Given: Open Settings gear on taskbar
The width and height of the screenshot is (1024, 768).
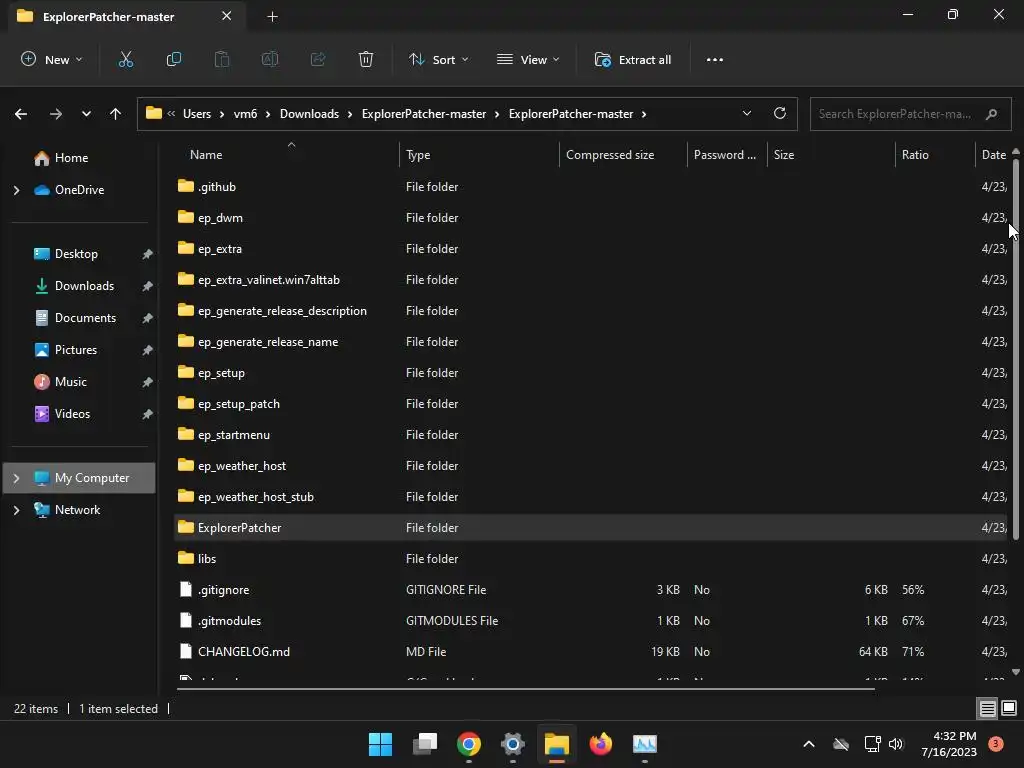Looking at the screenshot, I should click(x=513, y=744).
